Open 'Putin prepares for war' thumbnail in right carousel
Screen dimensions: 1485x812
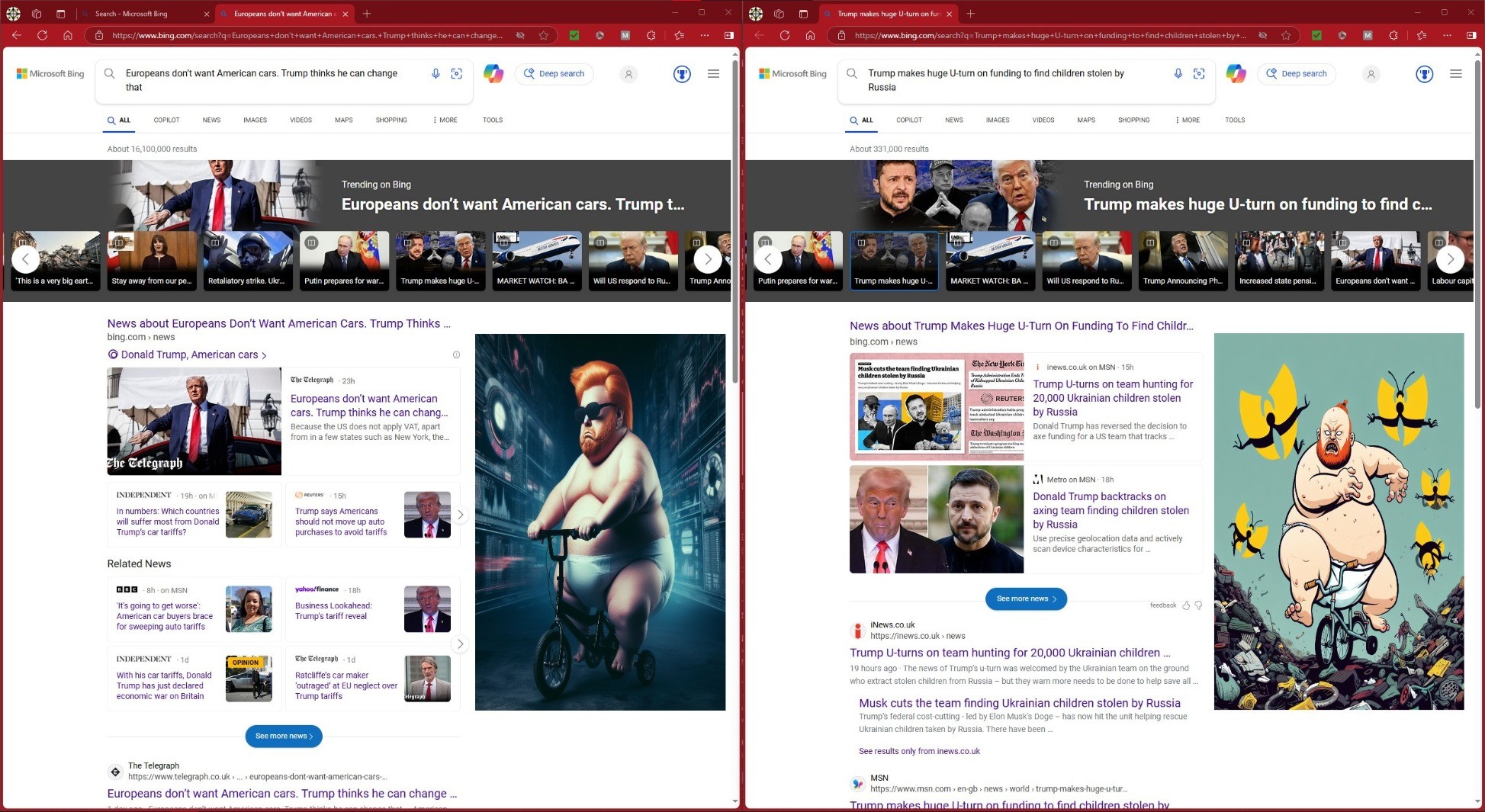coord(798,260)
